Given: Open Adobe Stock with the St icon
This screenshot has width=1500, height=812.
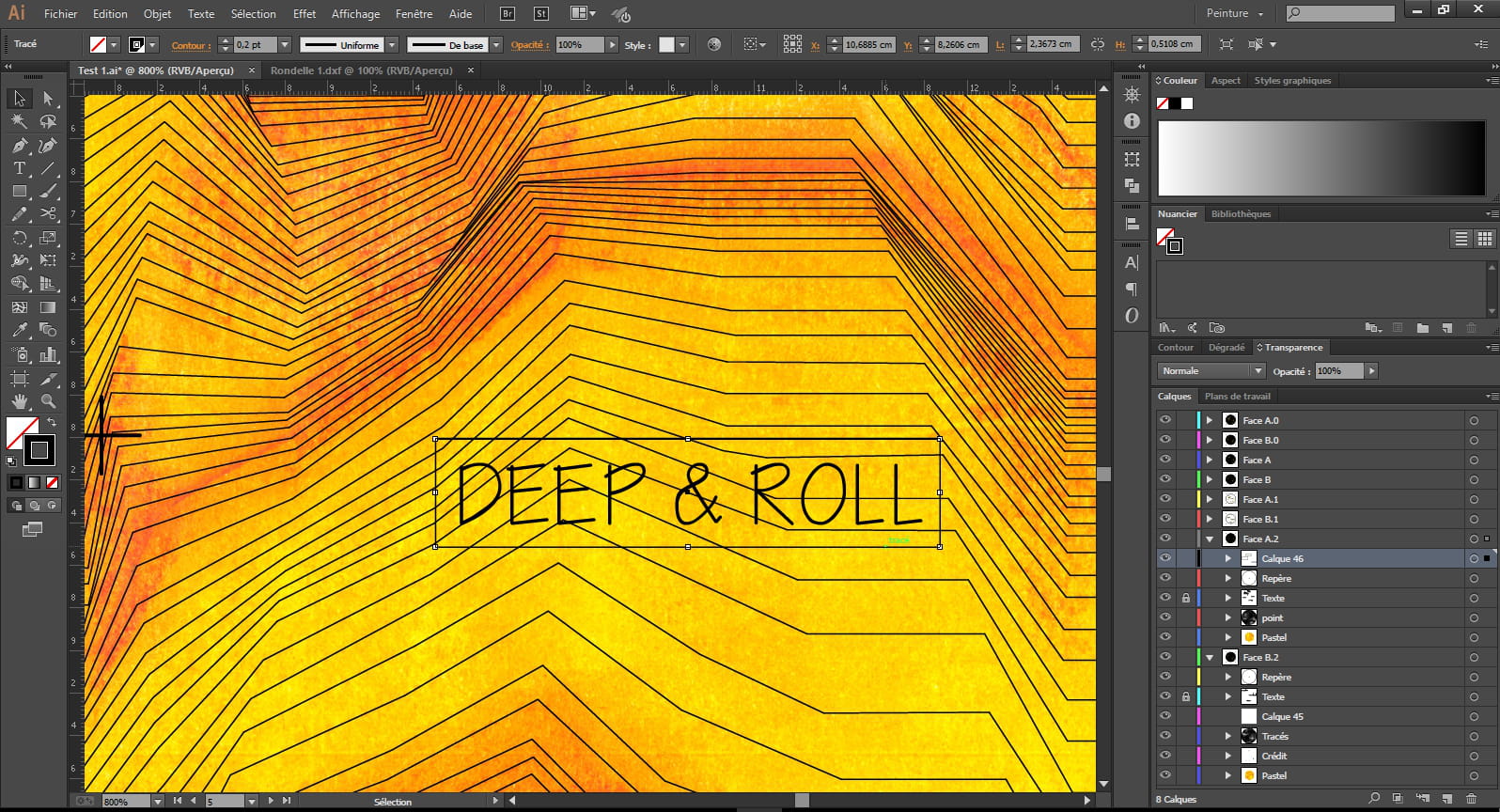Looking at the screenshot, I should click(541, 13).
